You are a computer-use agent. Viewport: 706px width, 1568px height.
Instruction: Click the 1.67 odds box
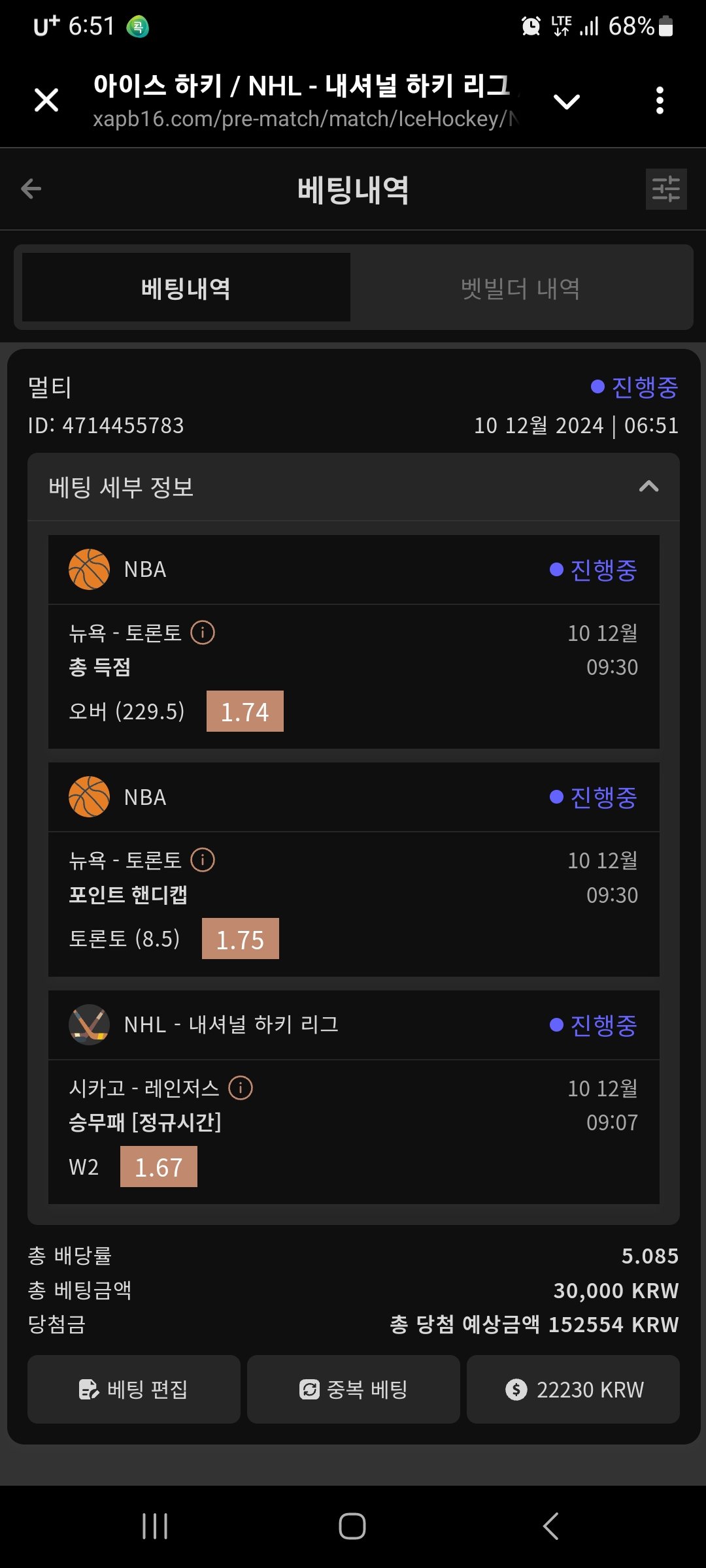tap(158, 1167)
